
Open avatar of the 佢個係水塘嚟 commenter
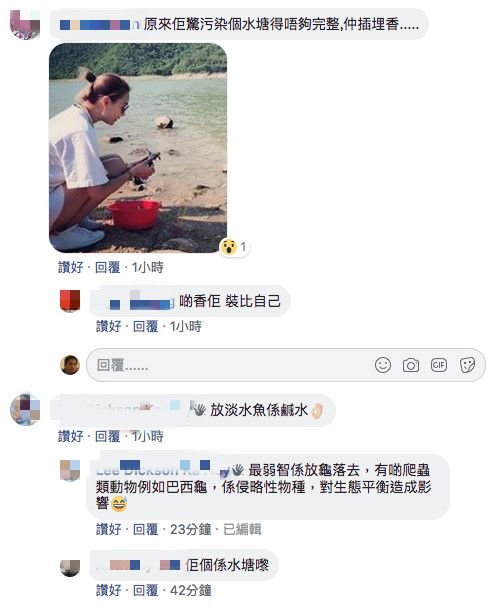[70, 568]
